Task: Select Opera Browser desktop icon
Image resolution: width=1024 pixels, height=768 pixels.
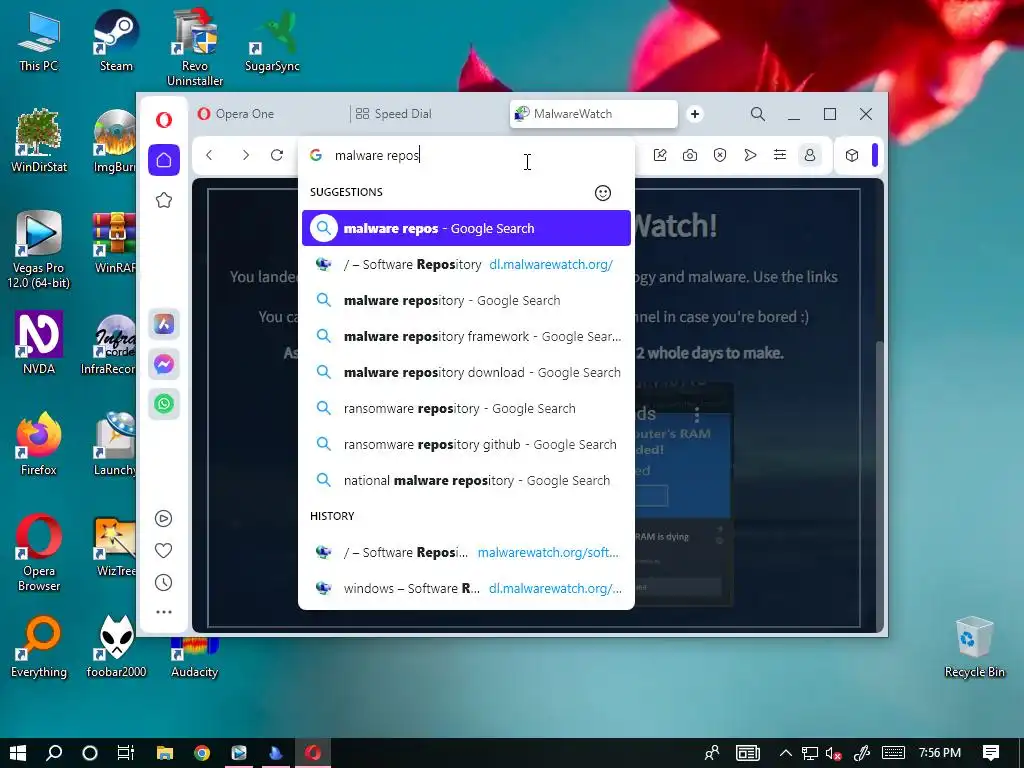Action: (39, 552)
